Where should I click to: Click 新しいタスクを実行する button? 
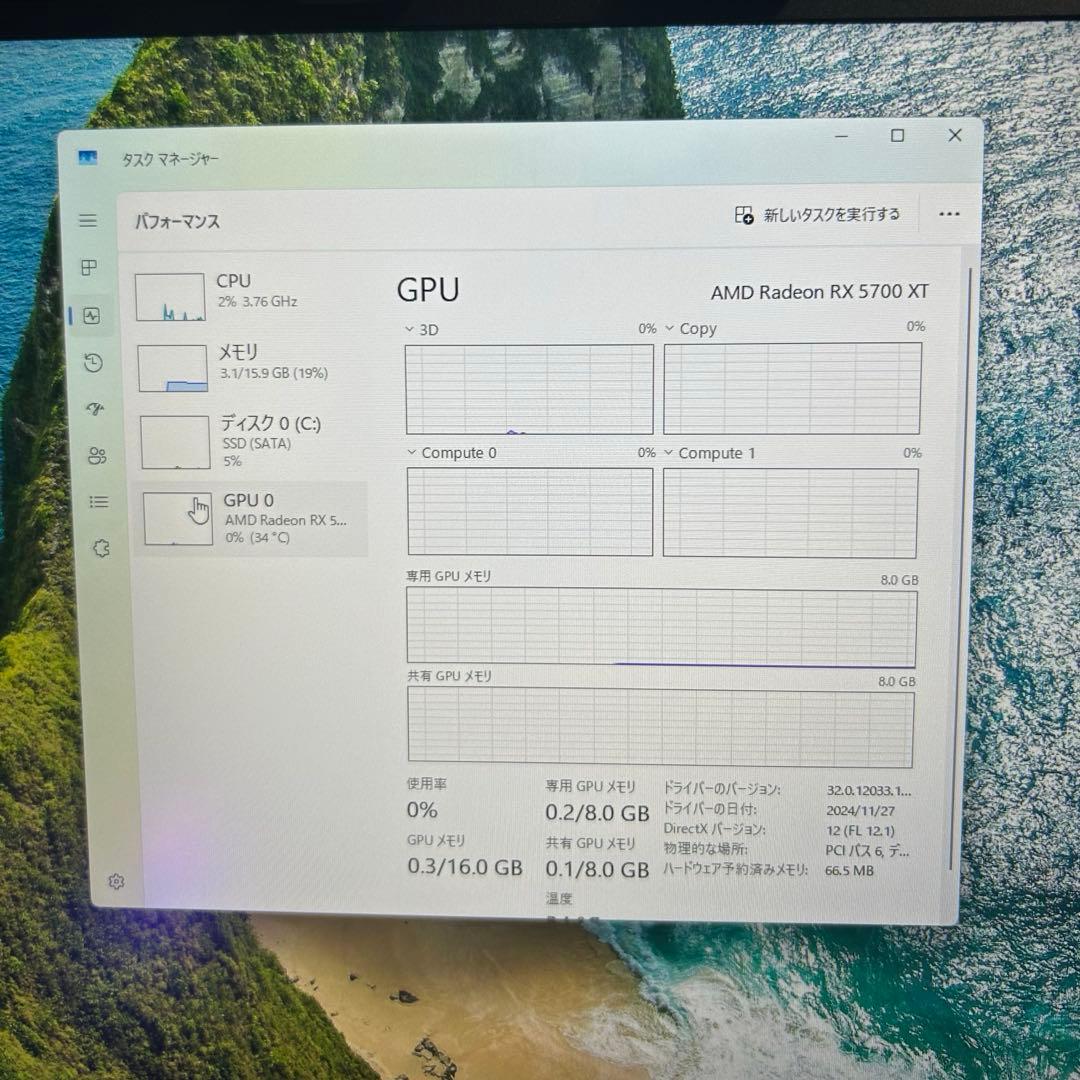point(818,214)
